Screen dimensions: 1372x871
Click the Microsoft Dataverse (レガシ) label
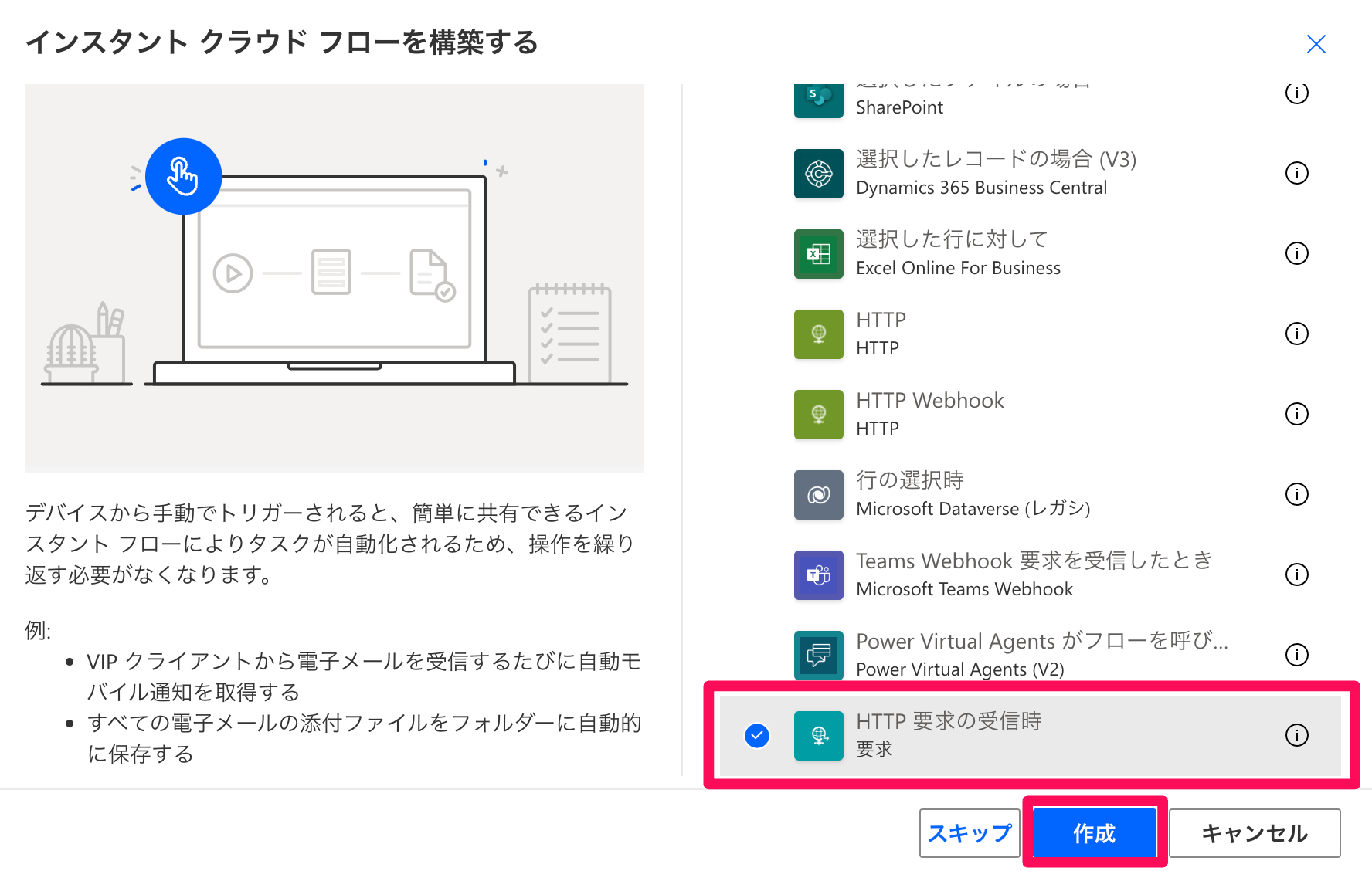point(973,509)
